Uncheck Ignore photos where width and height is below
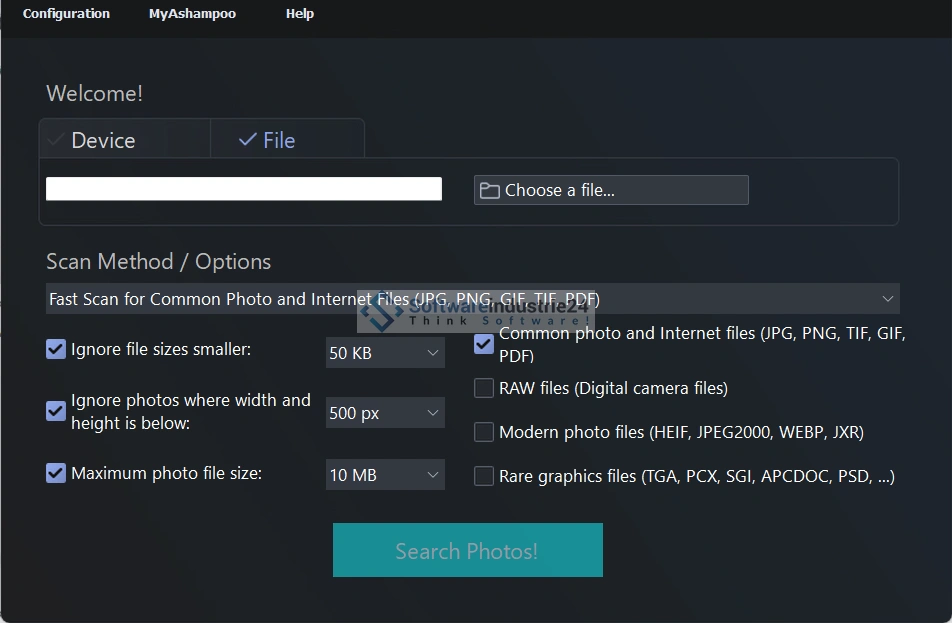 click(56, 411)
